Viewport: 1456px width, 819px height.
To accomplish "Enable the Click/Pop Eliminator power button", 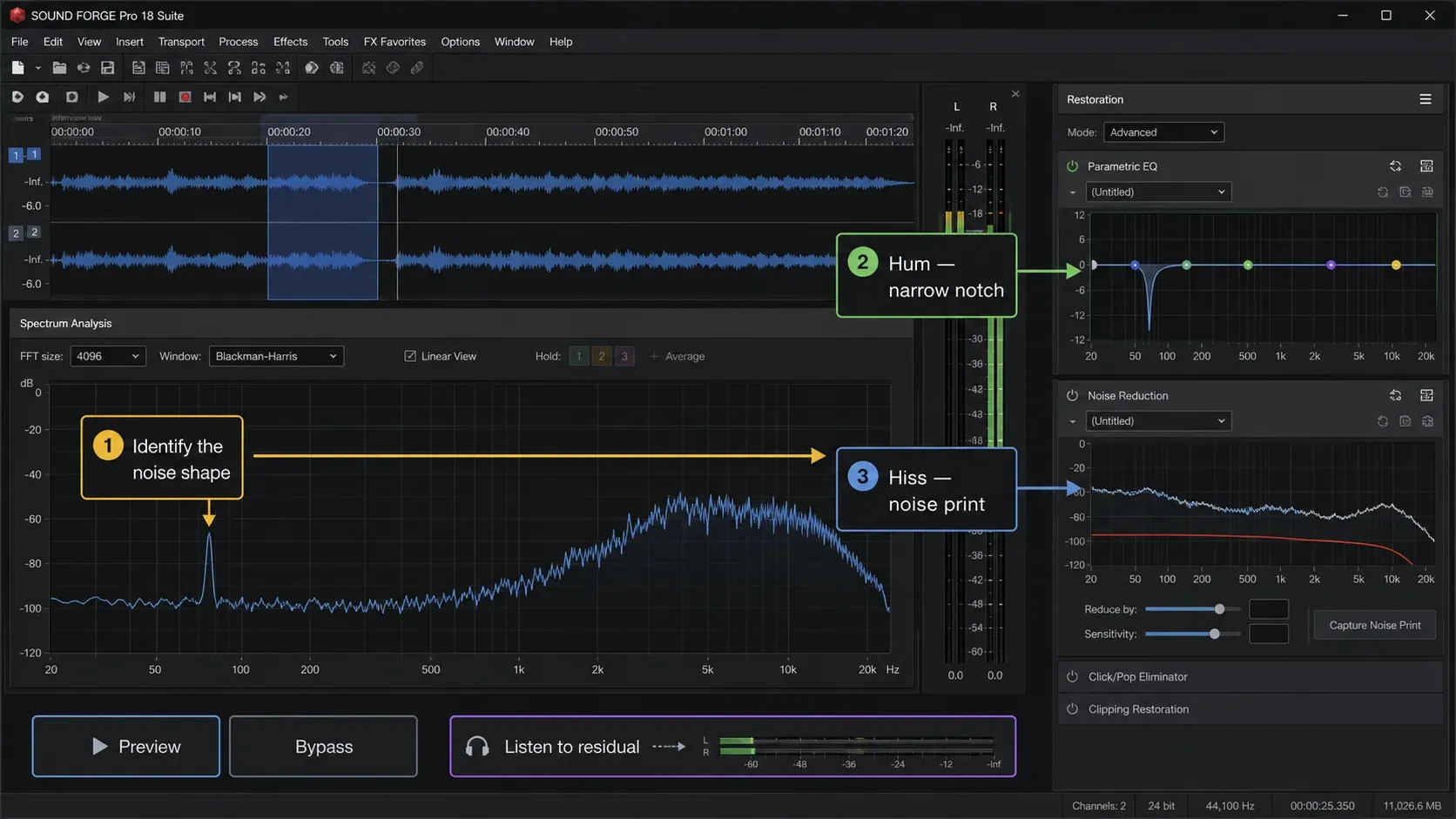I will [x=1073, y=676].
